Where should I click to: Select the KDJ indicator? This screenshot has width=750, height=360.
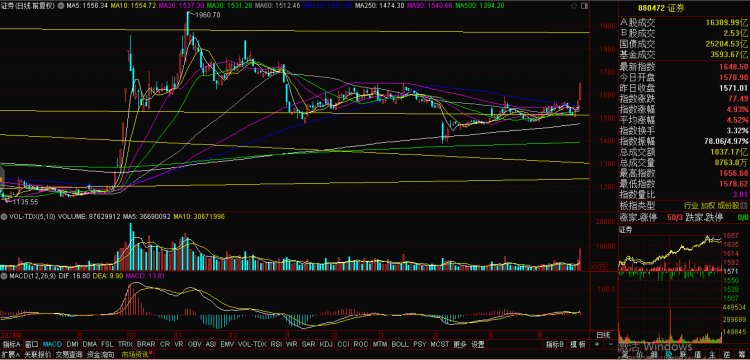click(x=325, y=344)
